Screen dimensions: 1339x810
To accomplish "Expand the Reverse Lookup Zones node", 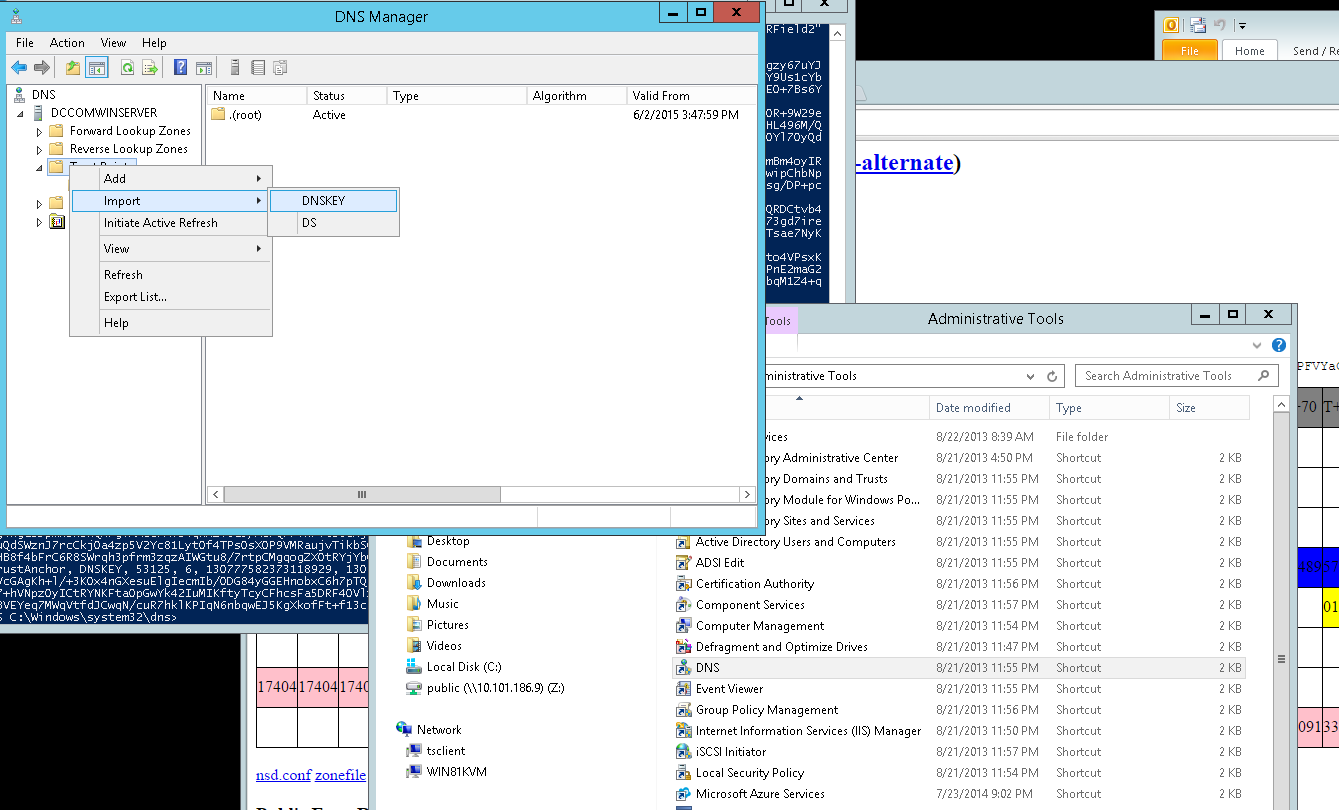I will coord(39,149).
